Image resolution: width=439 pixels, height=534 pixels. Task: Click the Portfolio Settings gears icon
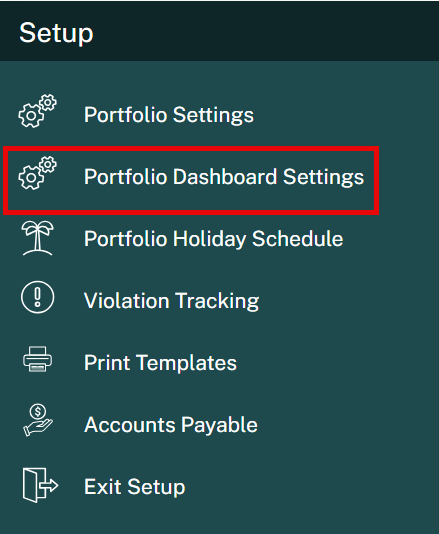[37, 111]
